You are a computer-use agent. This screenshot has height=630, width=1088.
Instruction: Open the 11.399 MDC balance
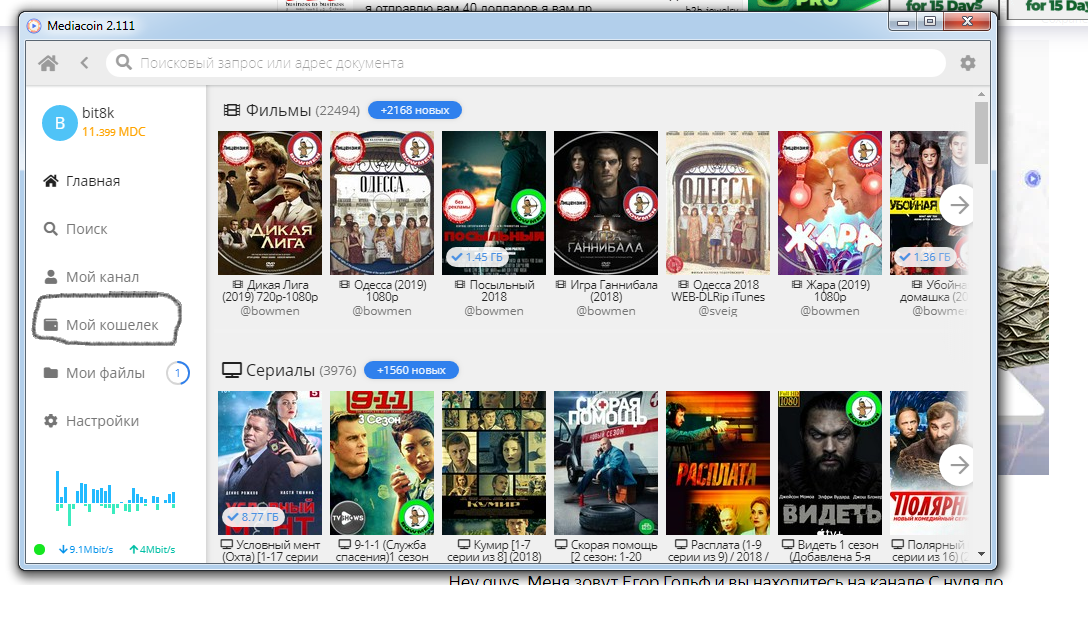click(x=114, y=132)
